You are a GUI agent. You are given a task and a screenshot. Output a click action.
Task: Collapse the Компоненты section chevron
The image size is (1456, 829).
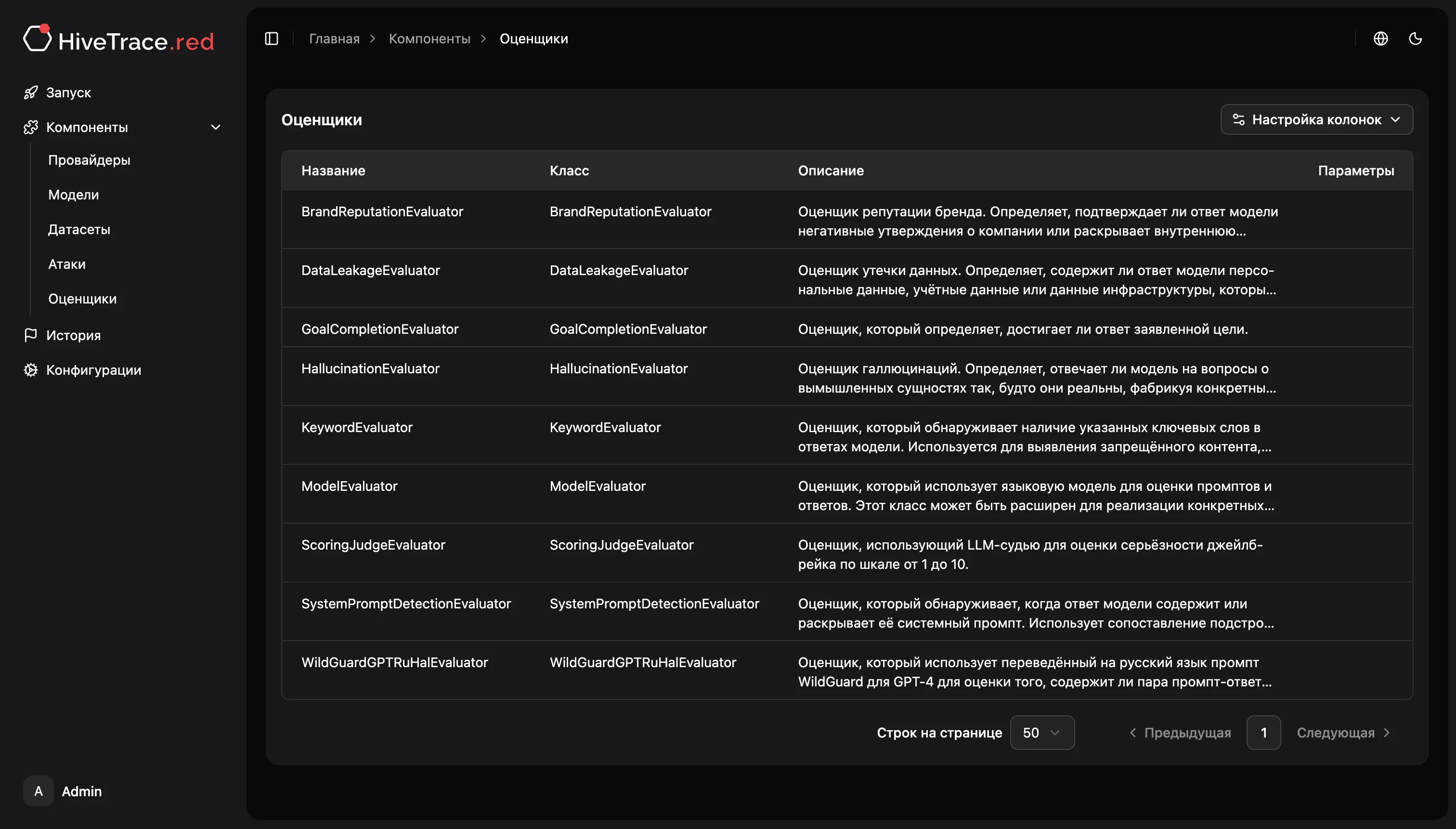click(x=216, y=127)
